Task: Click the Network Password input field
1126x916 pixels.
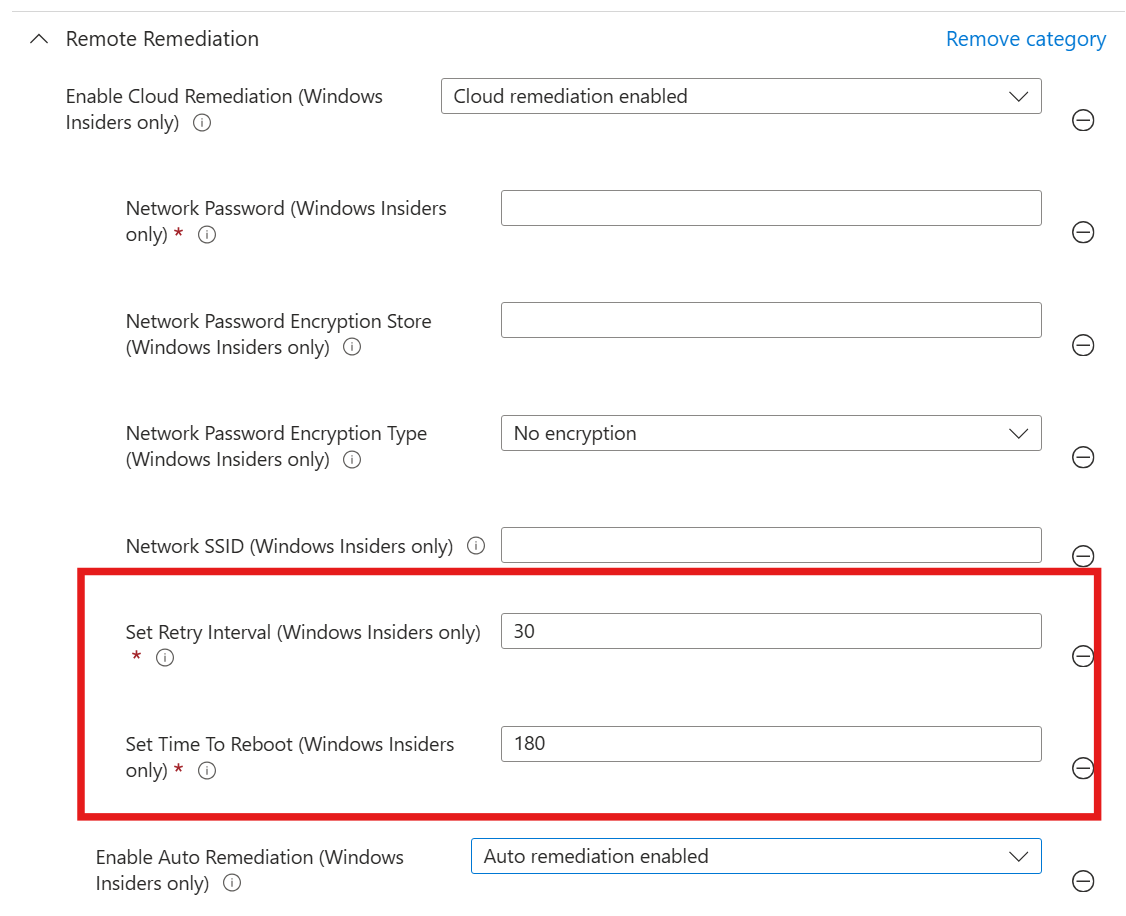Action: coord(770,207)
